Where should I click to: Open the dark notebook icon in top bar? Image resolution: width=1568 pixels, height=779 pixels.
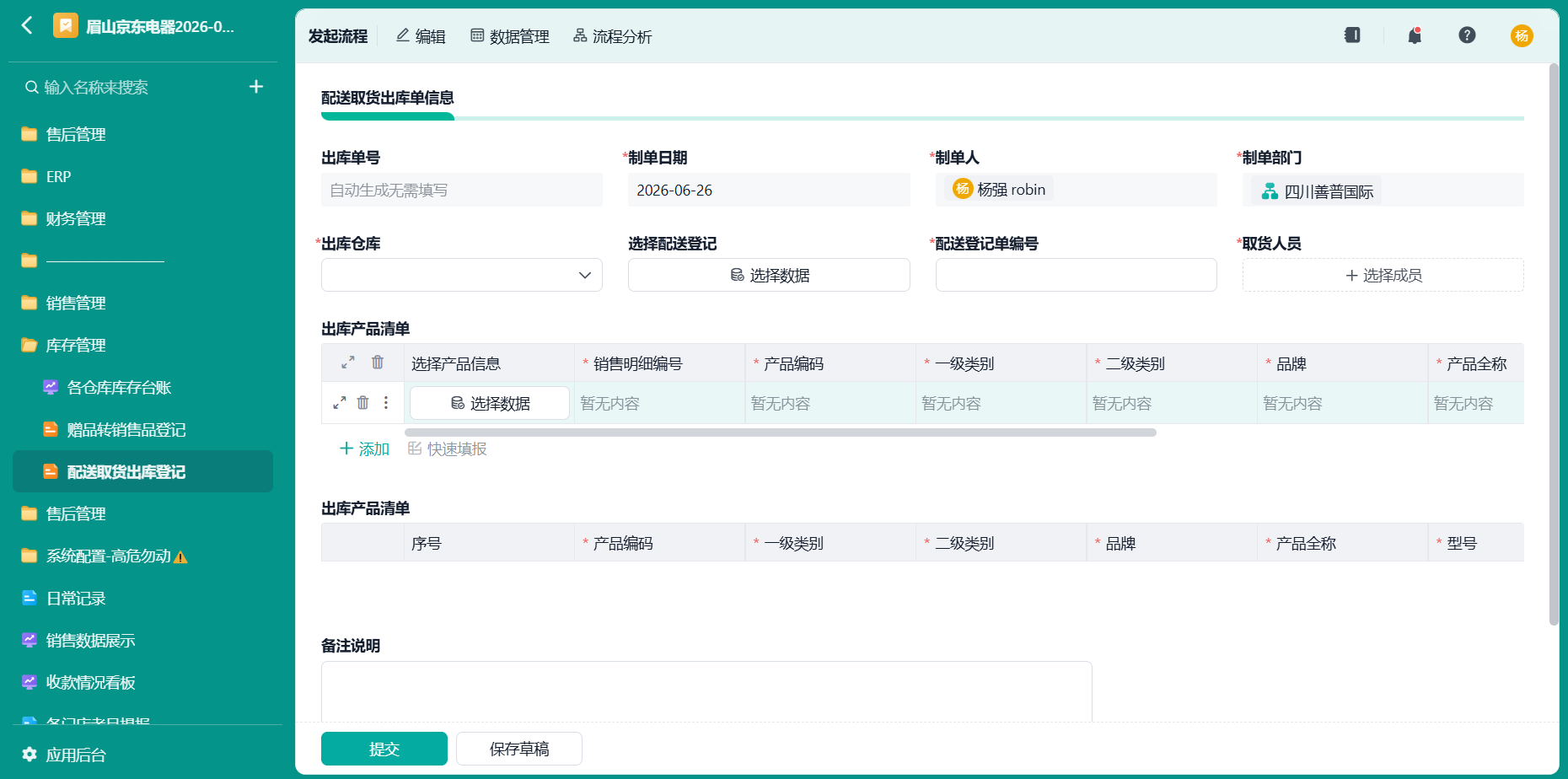pos(1352,35)
